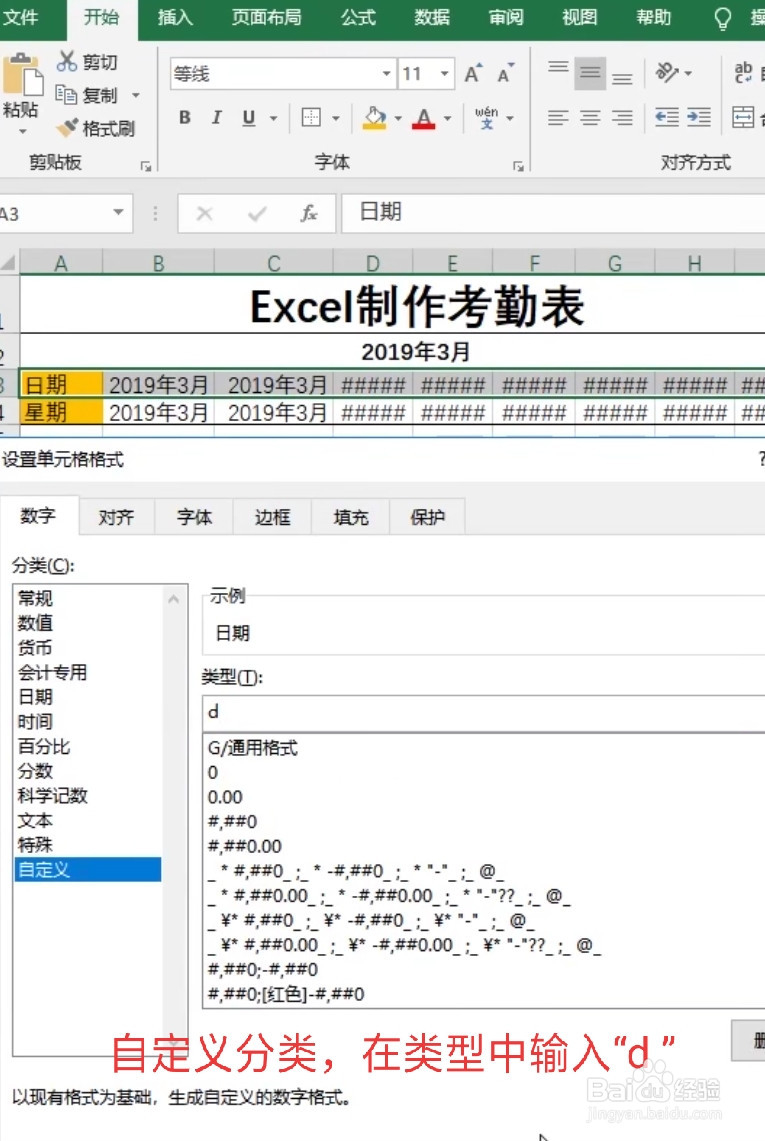Screen dimensions: 765x1141
Task: Click the cell borders icon
Action: click(x=312, y=117)
